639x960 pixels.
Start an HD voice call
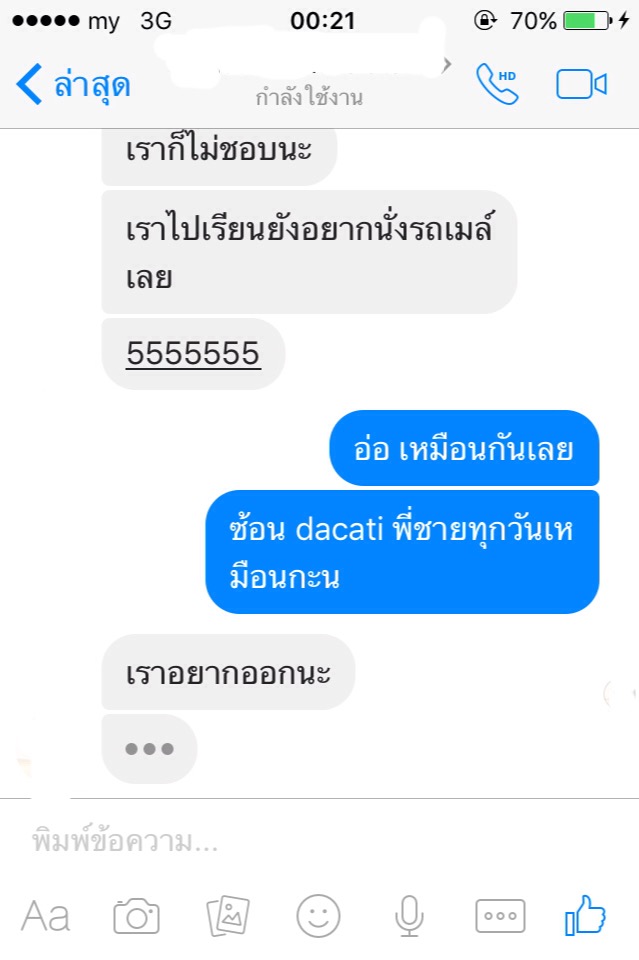coord(498,84)
